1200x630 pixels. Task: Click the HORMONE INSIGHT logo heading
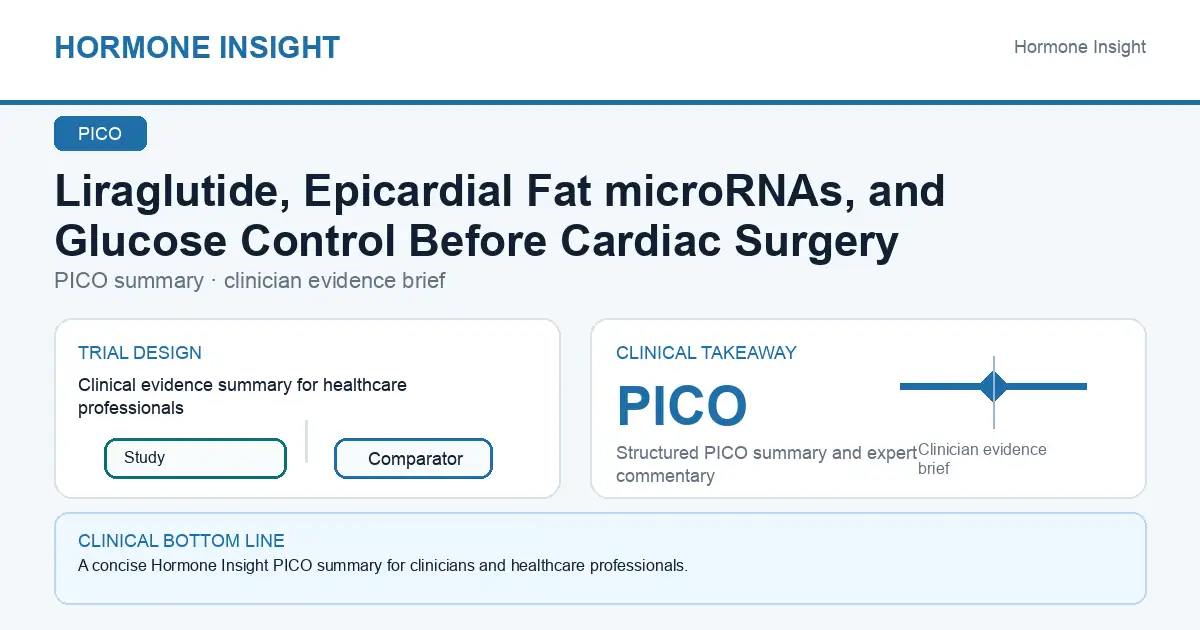[x=197, y=47]
